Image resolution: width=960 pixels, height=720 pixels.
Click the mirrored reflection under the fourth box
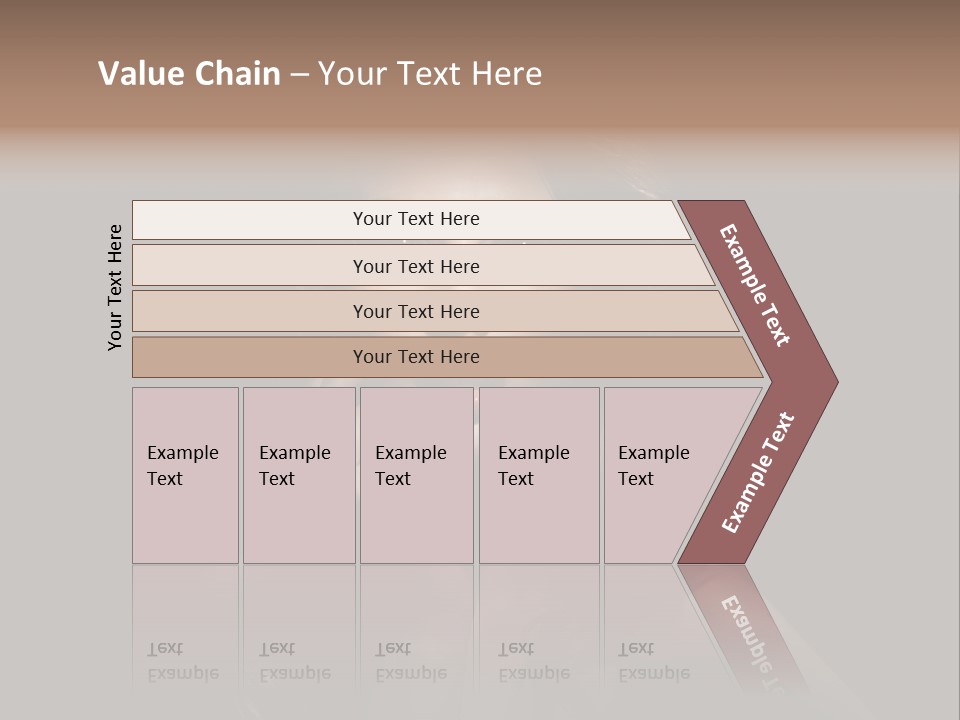[x=534, y=661]
